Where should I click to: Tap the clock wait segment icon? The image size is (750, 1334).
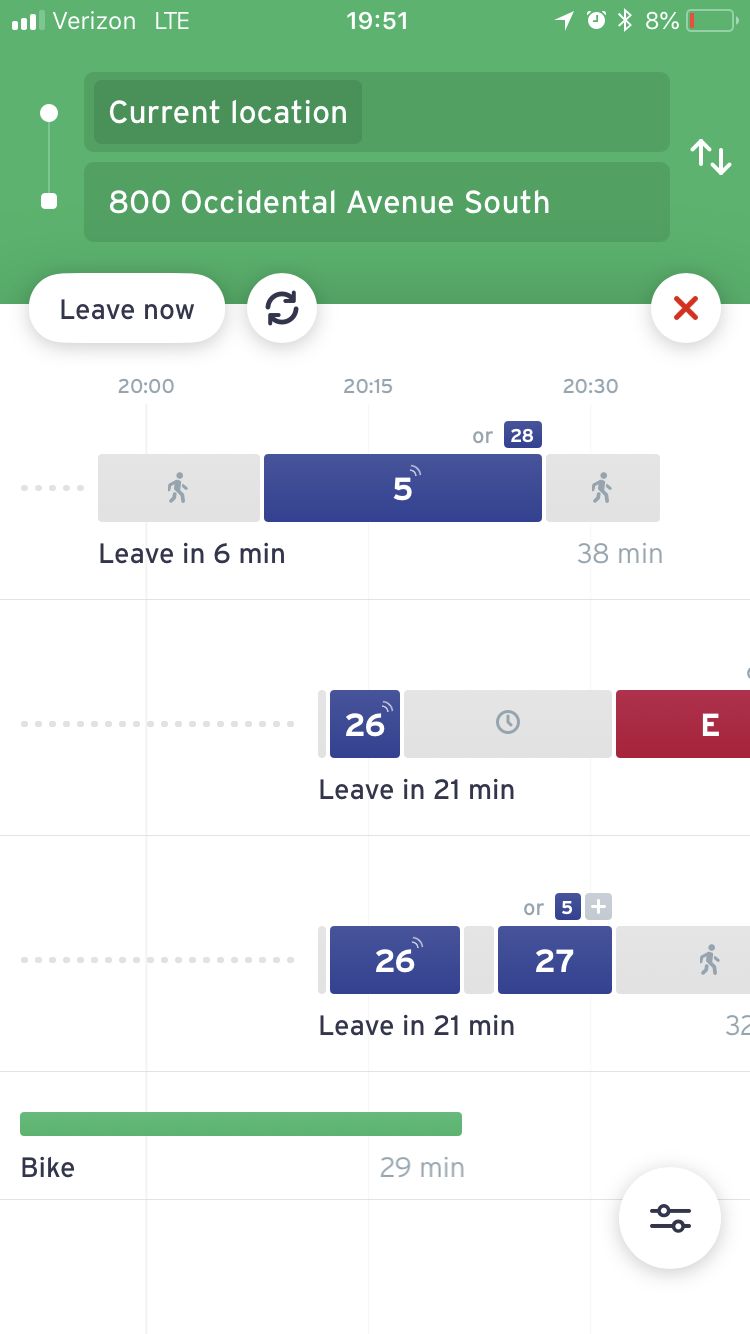pos(508,723)
